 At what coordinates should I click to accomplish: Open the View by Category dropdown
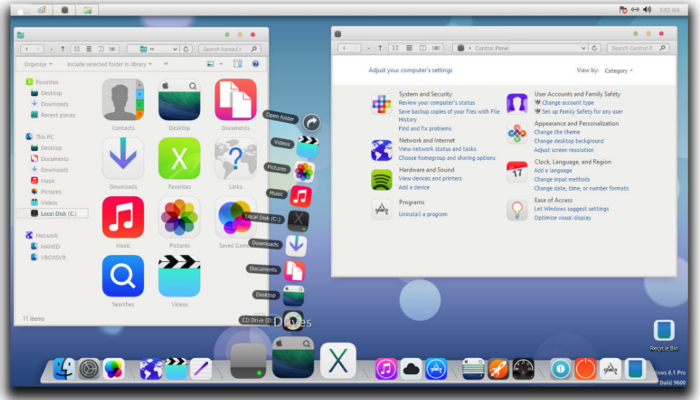[618, 71]
